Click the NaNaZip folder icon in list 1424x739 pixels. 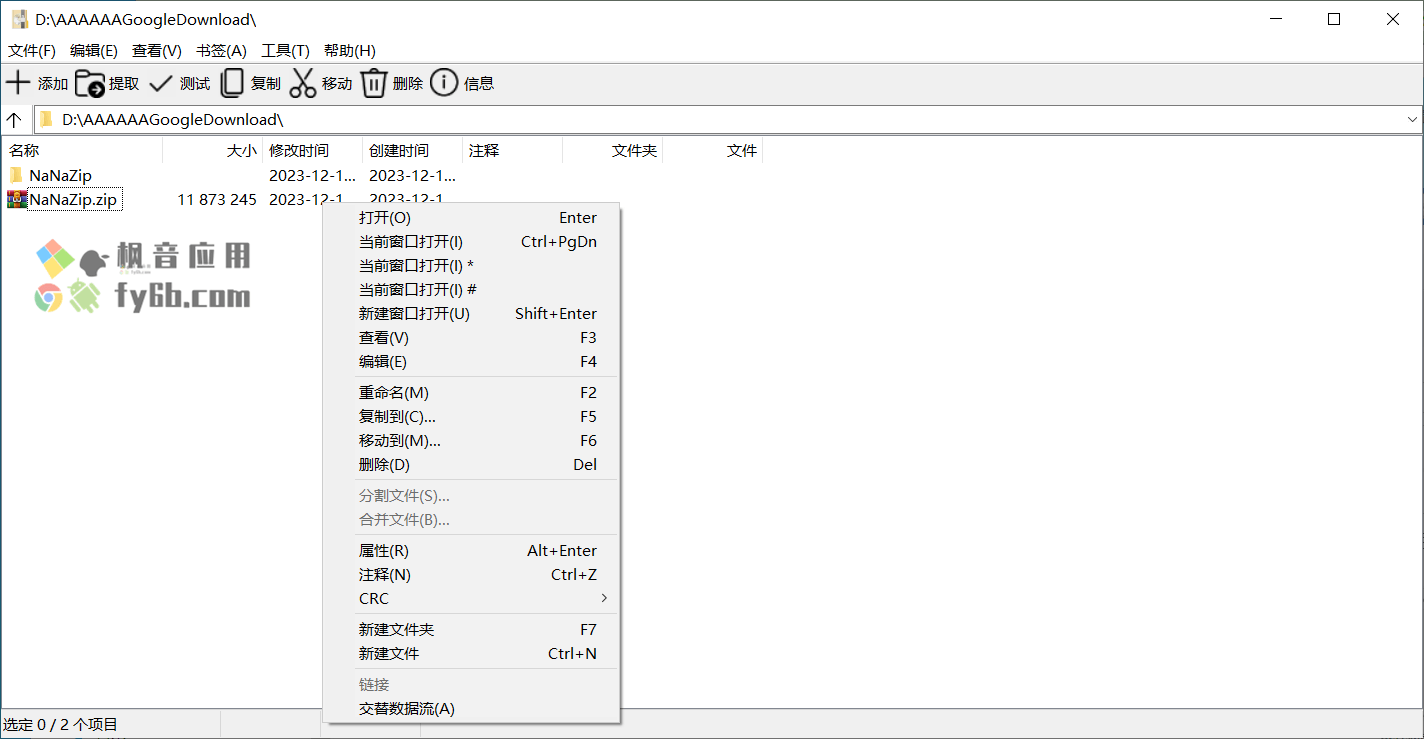pyautogui.click(x=16, y=175)
